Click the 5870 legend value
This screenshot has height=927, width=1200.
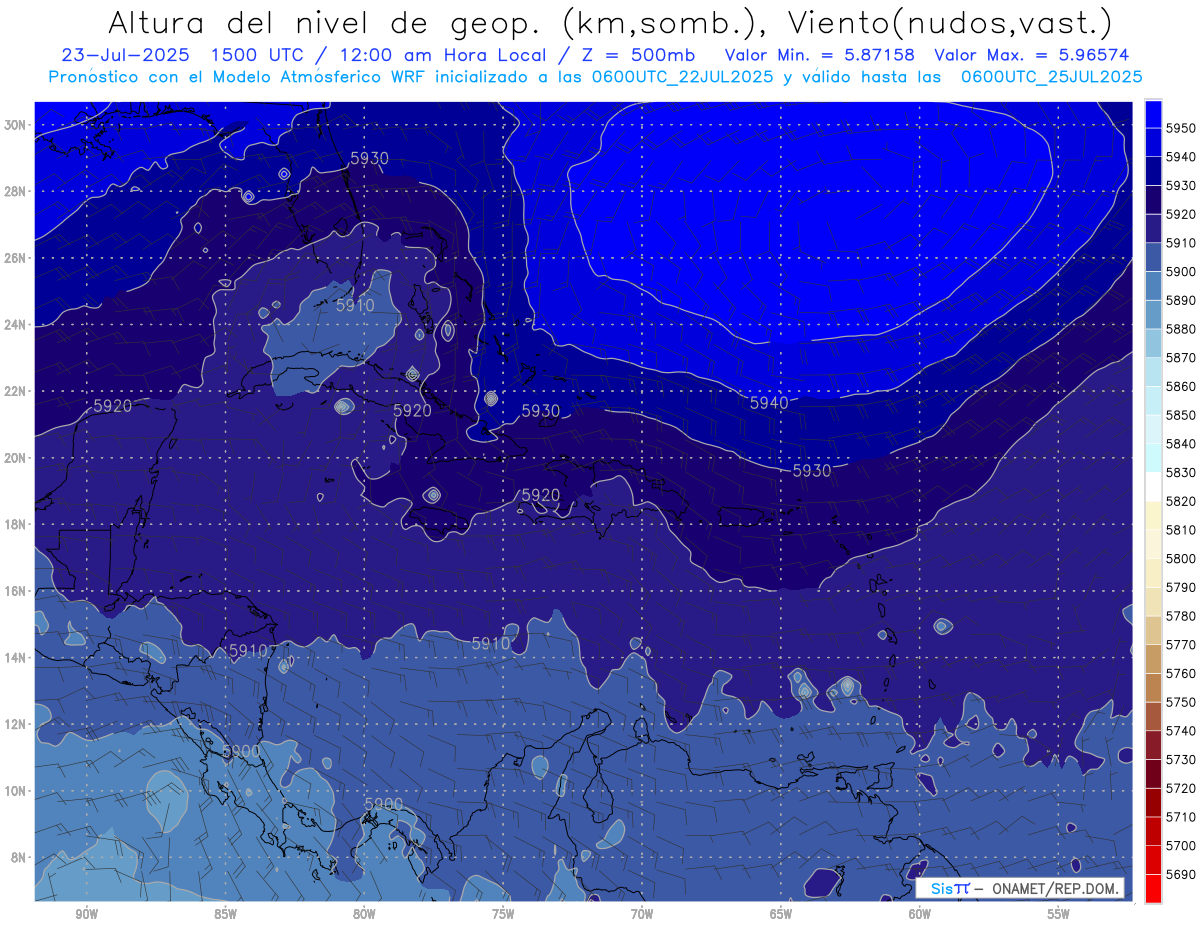point(1181,358)
